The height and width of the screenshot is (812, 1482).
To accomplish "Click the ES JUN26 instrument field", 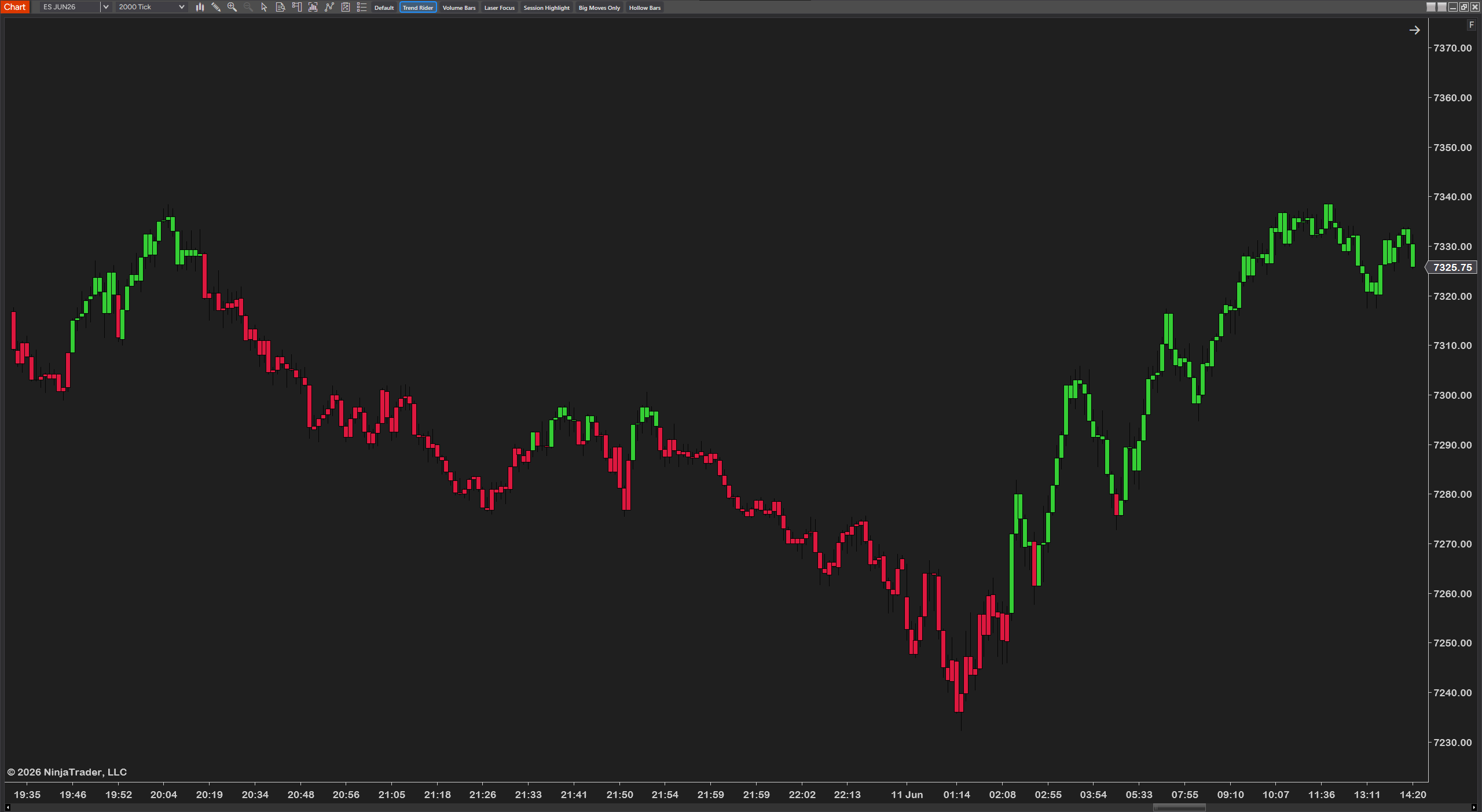I will [x=69, y=7].
